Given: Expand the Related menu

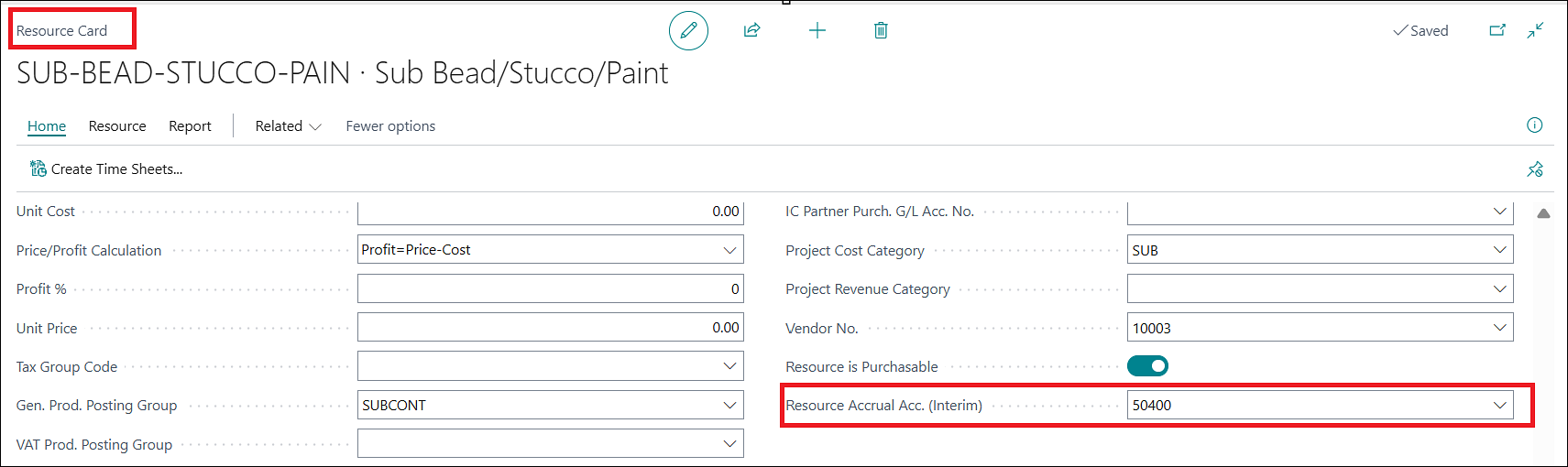Looking at the screenshot, I should coord(288,126).
